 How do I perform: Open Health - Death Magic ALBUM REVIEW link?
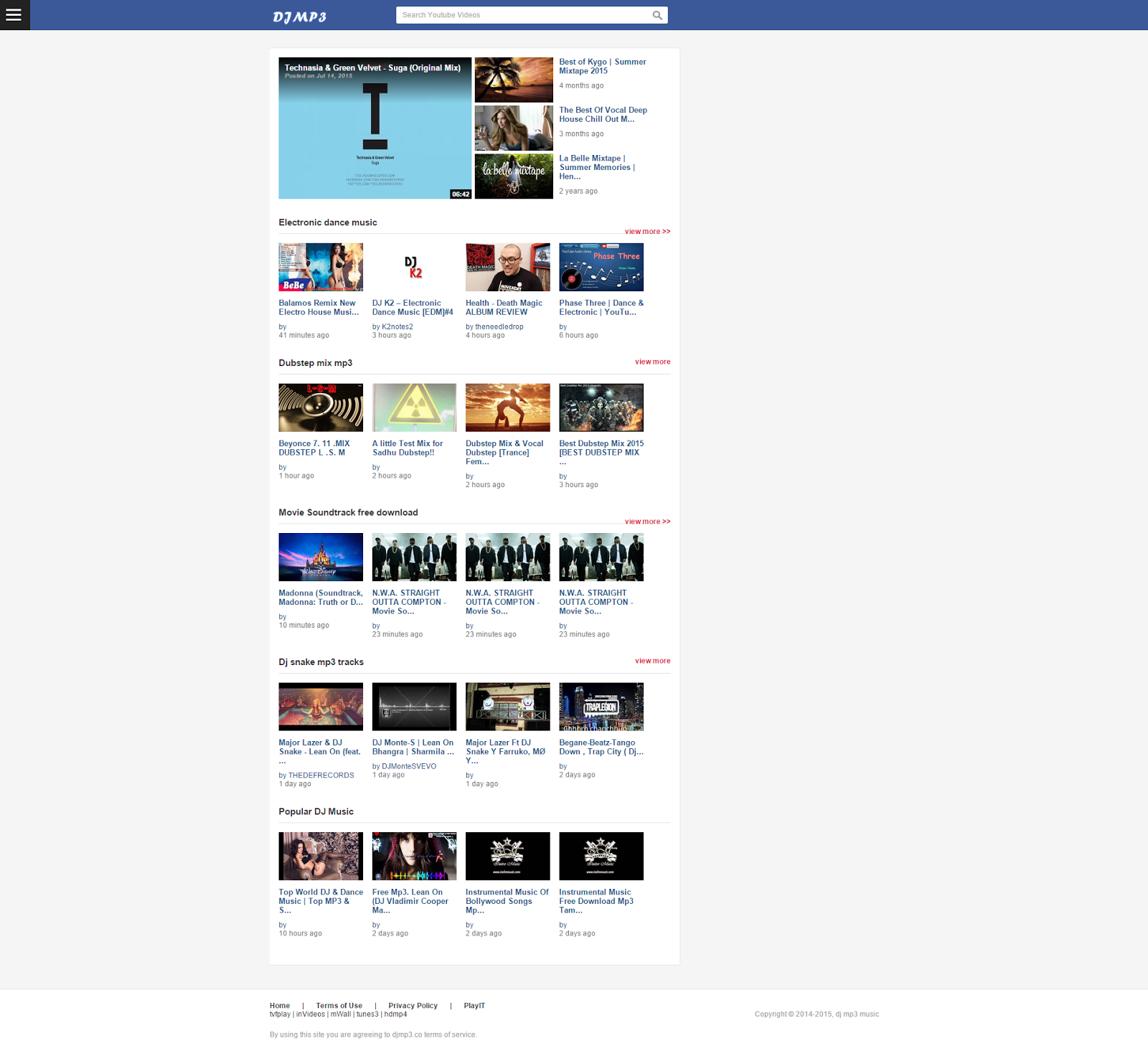click(504, 307)
